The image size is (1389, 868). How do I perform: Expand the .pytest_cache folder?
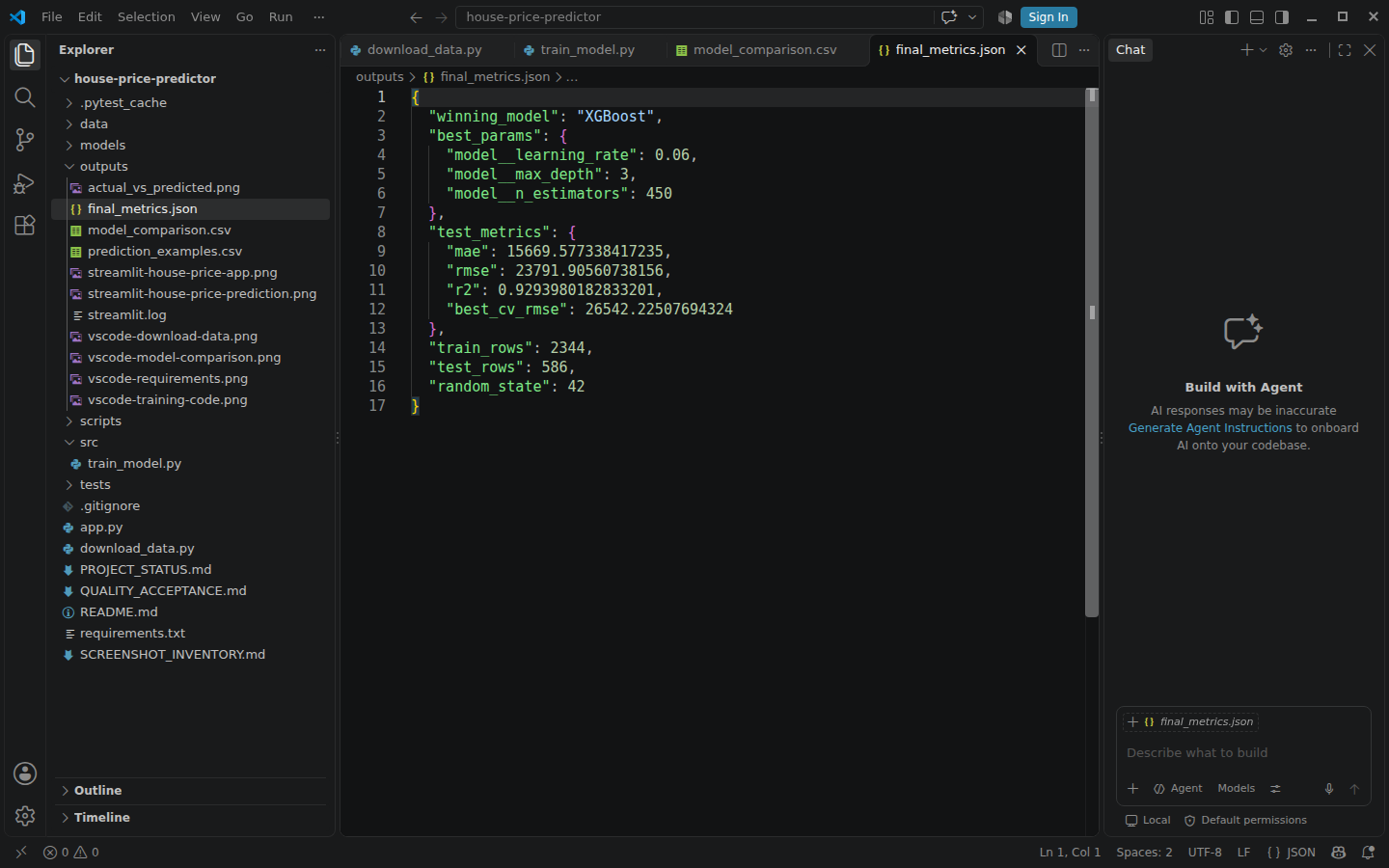pos(190,103)
